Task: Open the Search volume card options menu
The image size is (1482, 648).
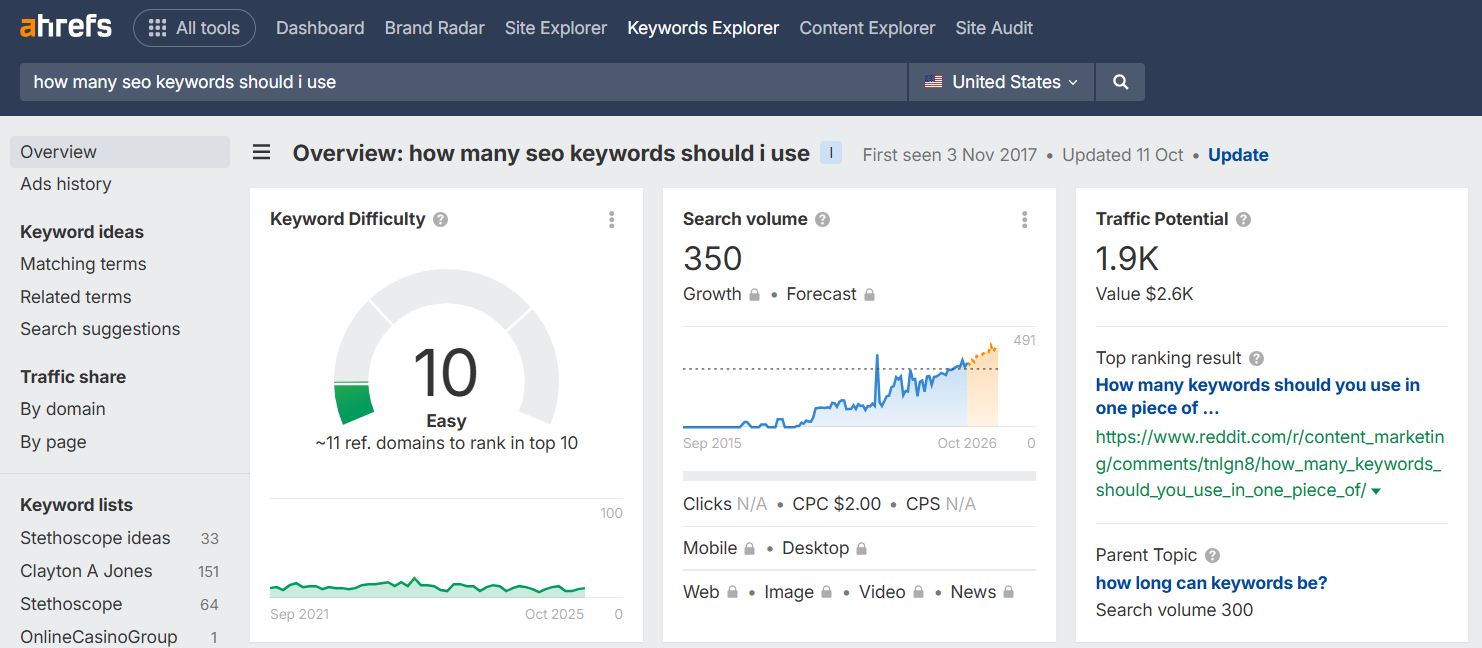Action: (x=1024, y=219)
